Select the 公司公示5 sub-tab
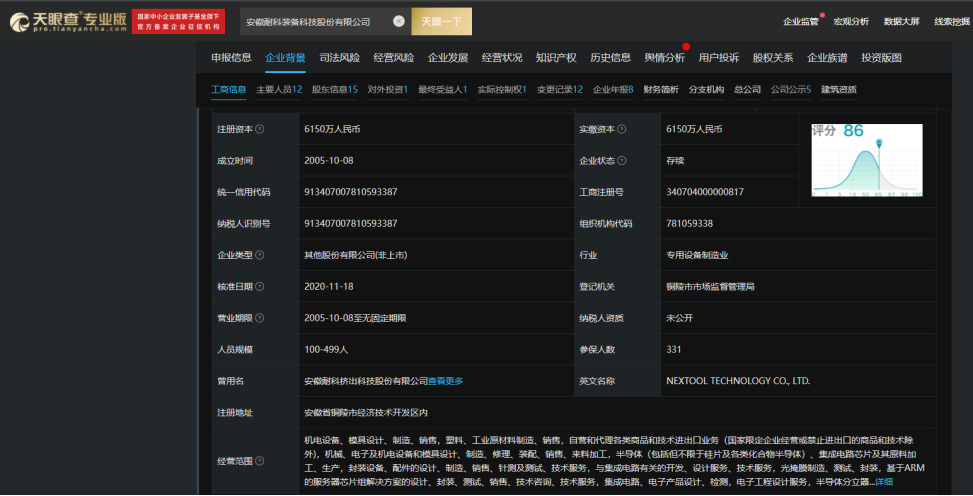Viewport: 973px width, 496px height. (791, 89)
